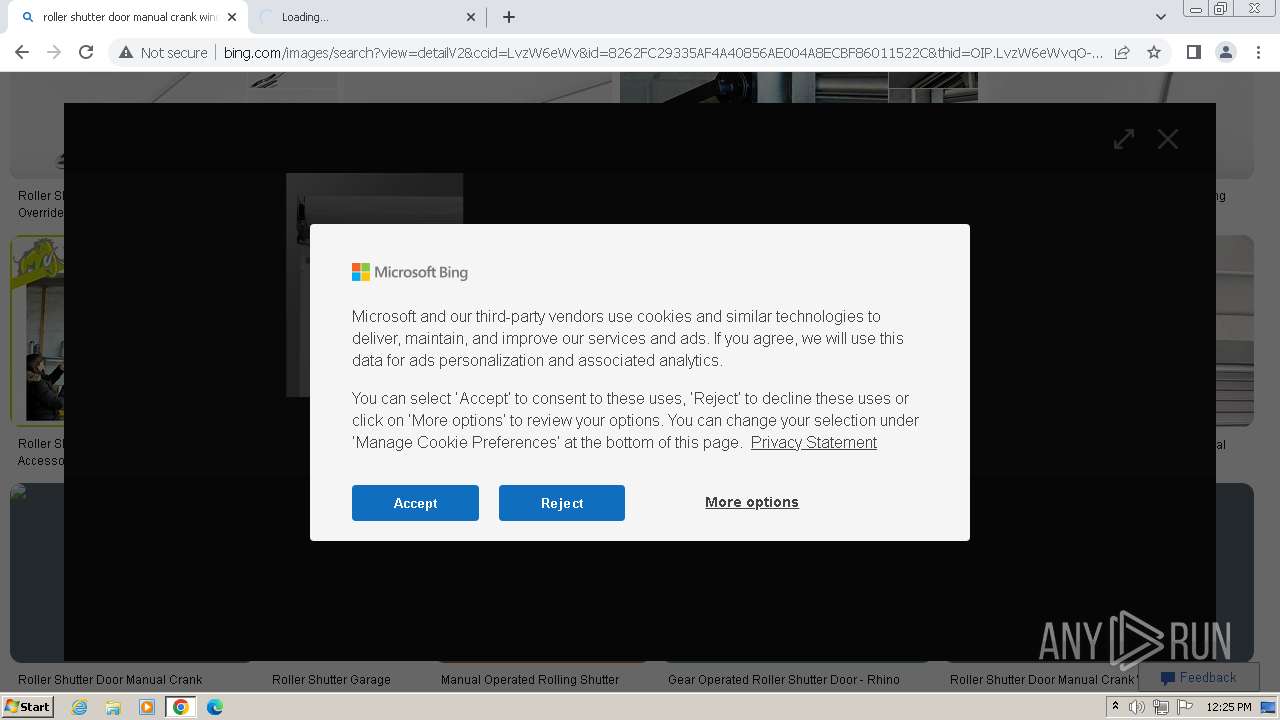Go forward to the next page
The width and height of the screenshot is (1280, 720).
54,52
